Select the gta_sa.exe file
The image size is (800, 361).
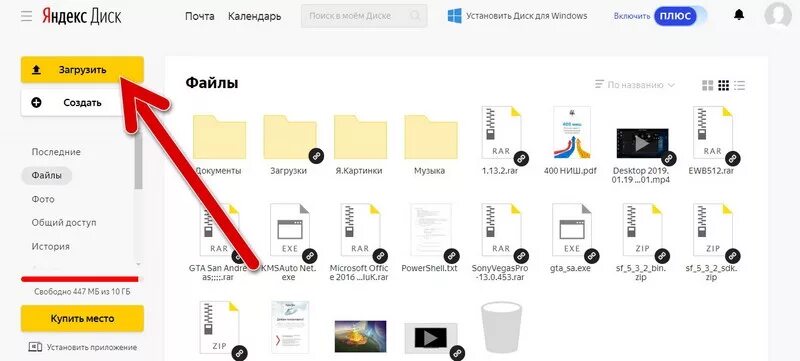[571, 230]
